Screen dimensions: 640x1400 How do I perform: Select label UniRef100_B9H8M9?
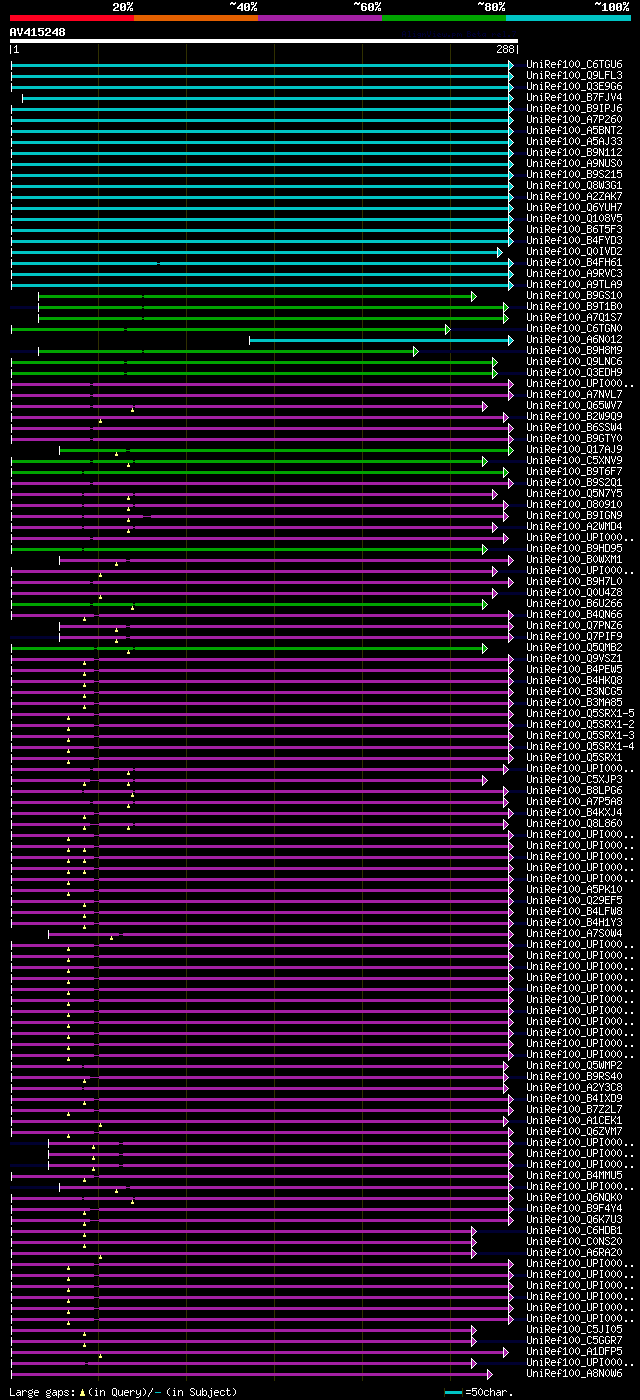pos(574,350)
